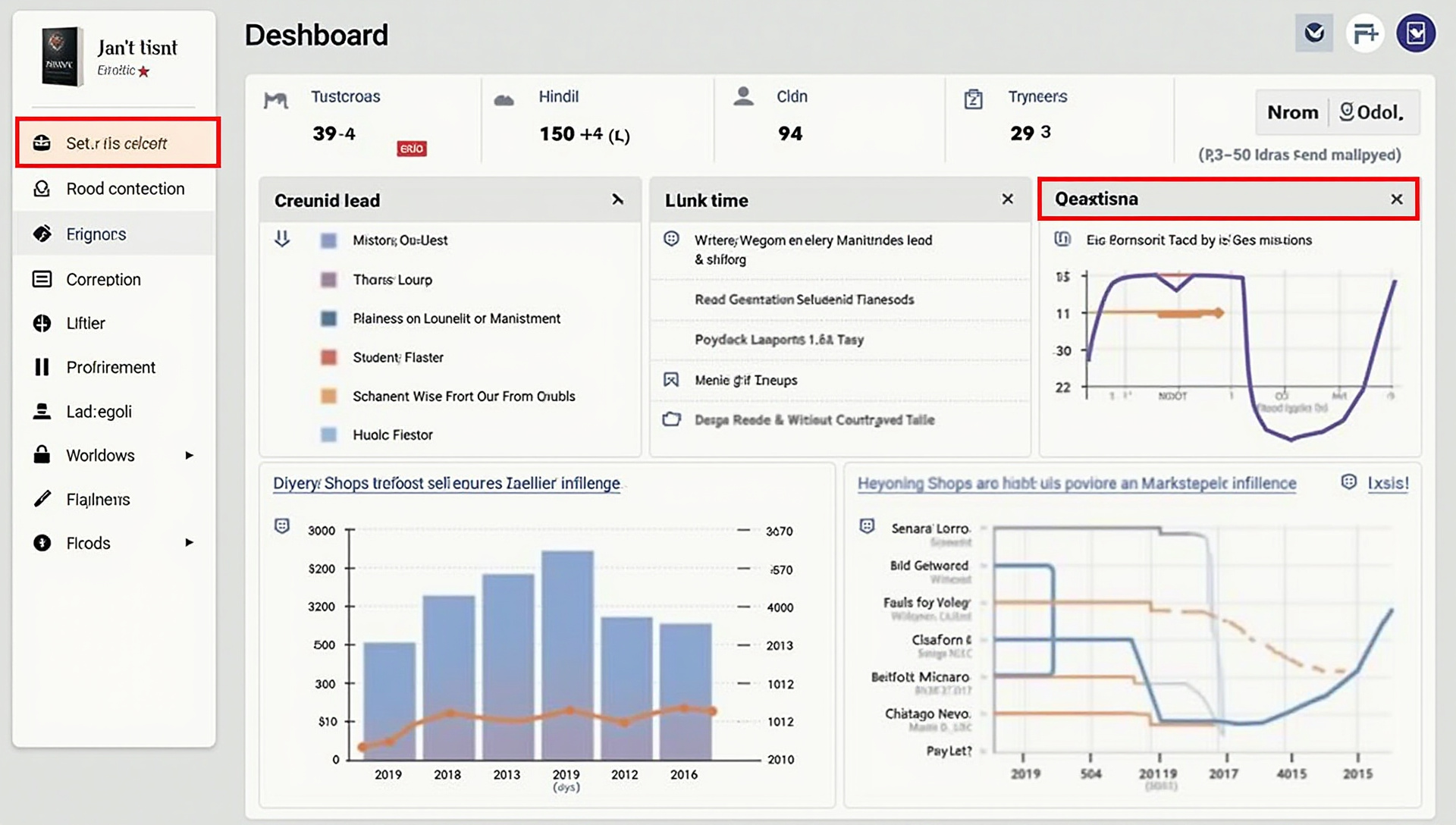
Task: Open the Heyoning Shops chart title link
Action: pyautogui.click(x=1076, y=484)
